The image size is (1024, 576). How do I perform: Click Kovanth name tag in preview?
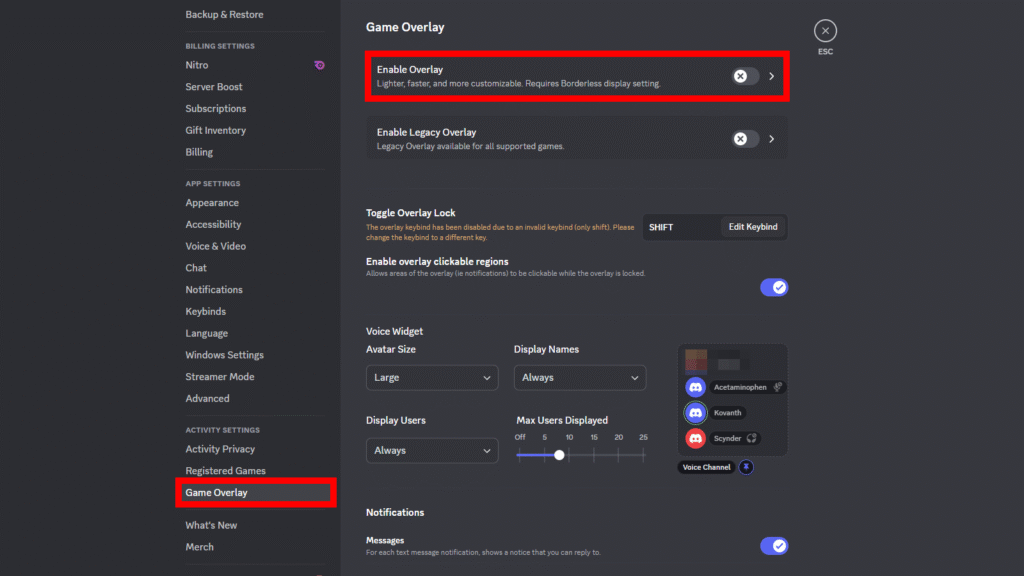728,413
